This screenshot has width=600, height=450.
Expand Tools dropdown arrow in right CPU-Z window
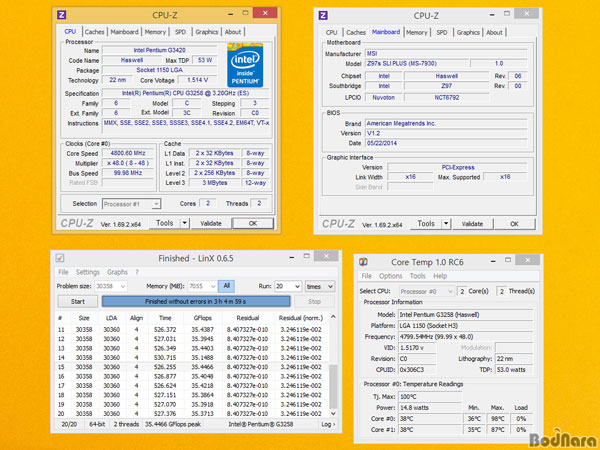tap(446, 223)
